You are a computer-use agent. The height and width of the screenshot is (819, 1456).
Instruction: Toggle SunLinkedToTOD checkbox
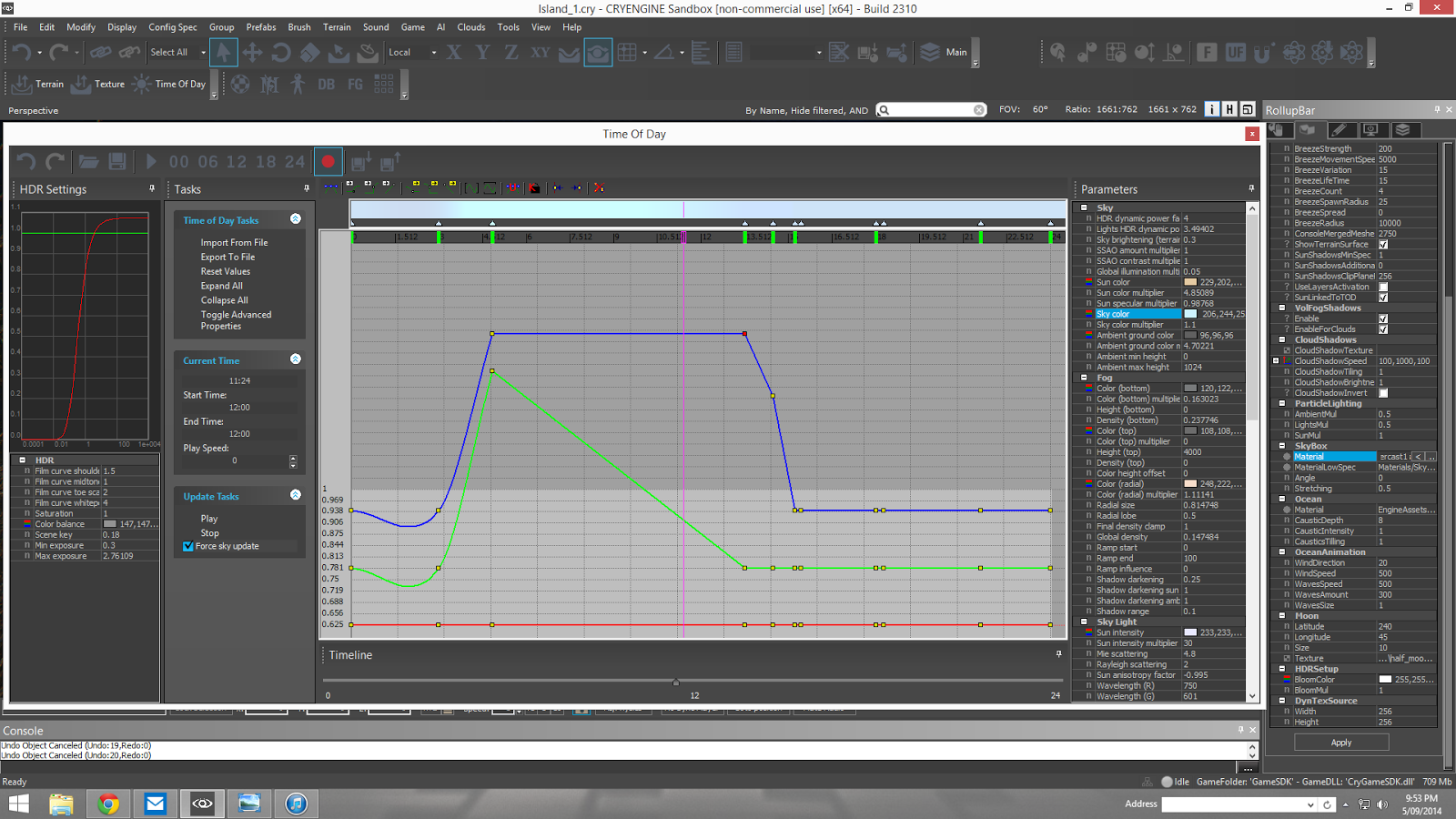pyautogui.click(x=1383, y=298)
